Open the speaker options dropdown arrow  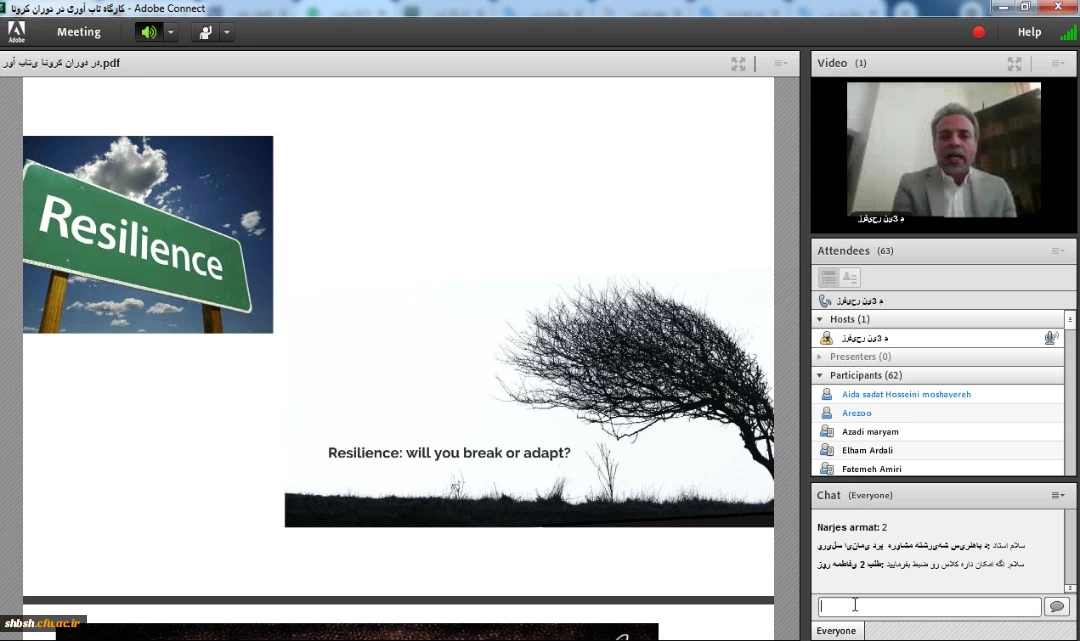tap(171, 32)
